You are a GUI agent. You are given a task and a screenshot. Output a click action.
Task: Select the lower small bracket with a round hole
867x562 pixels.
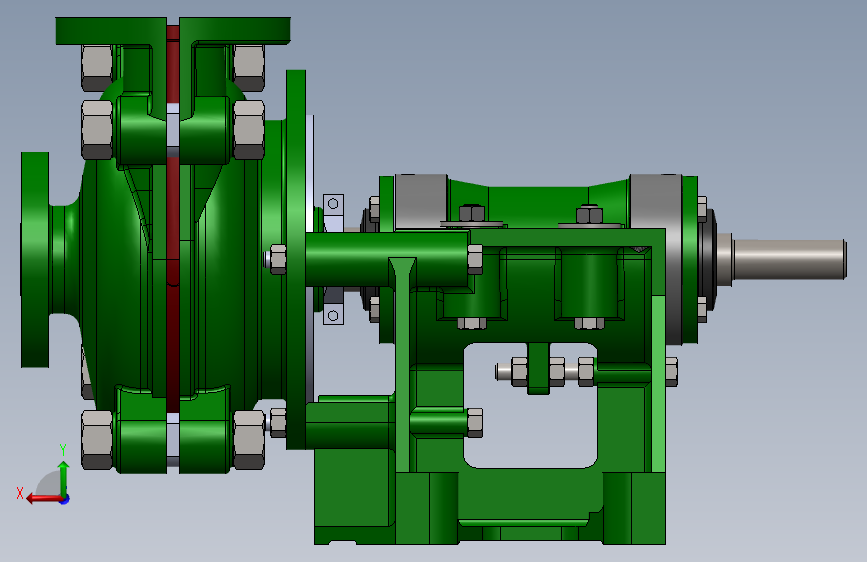(x=333, y=313)
